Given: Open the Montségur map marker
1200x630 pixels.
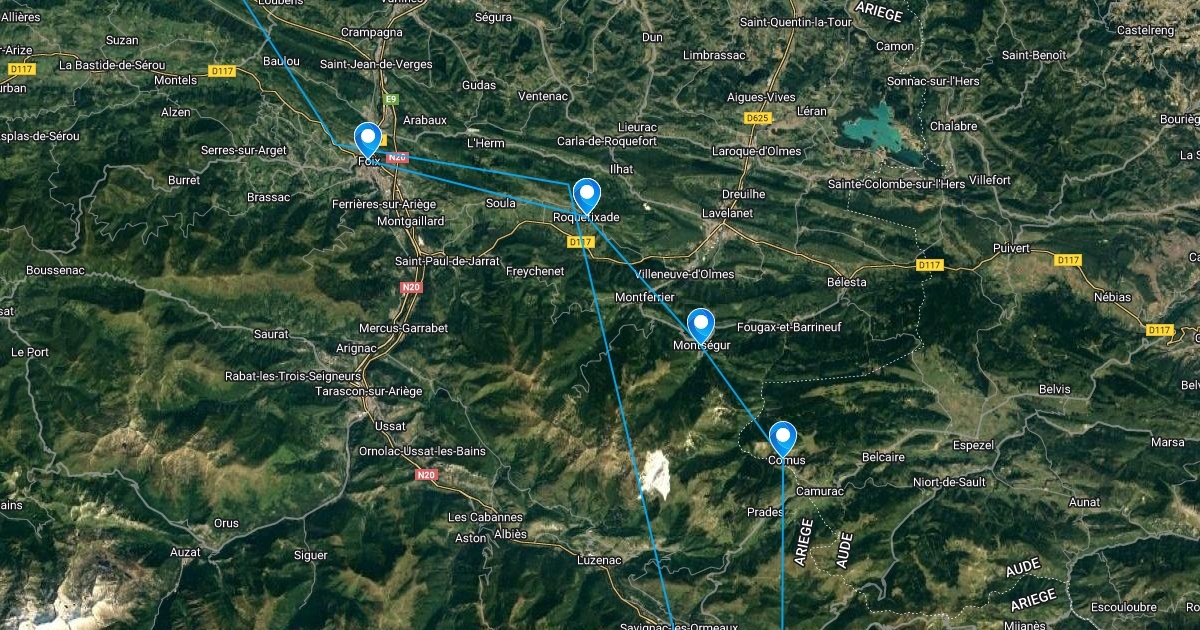Looking at the screenshot, I should tap(701, 326).
